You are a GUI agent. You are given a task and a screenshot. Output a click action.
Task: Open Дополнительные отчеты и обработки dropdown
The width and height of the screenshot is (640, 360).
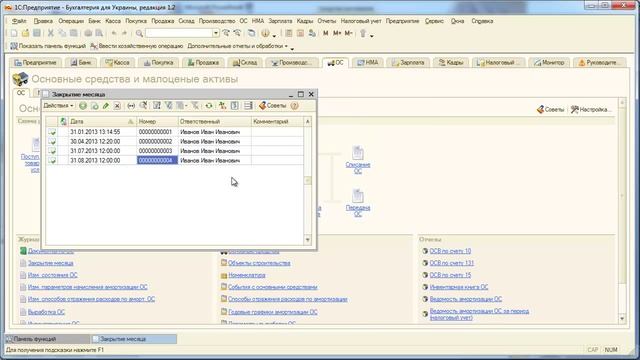238,46
